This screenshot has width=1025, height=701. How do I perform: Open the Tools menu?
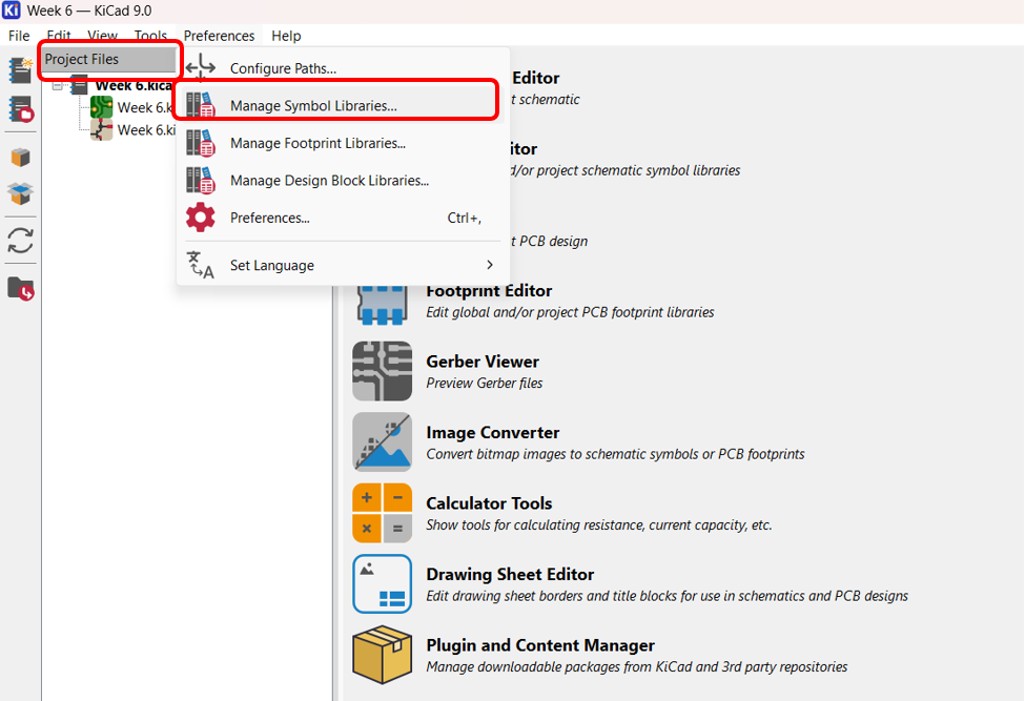[151, 35]
